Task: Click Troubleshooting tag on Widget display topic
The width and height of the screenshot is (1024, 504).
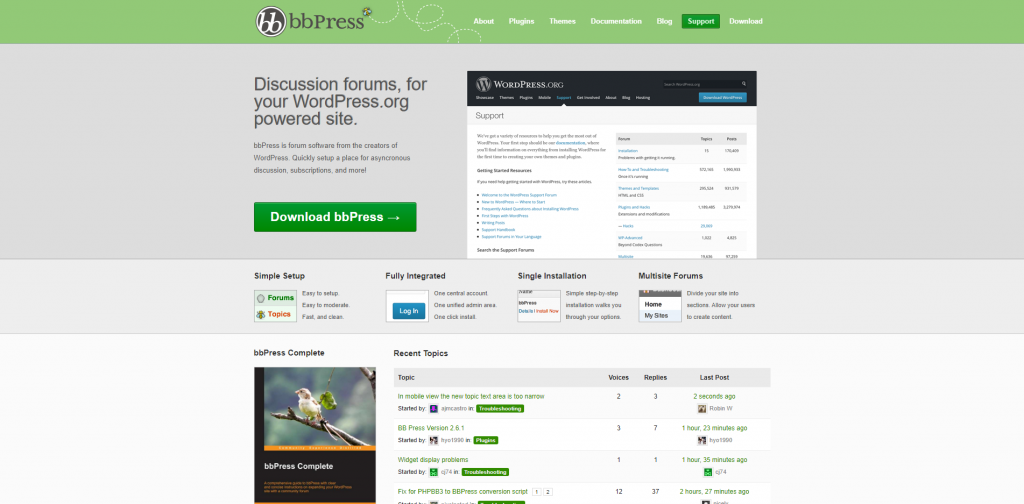Action: [485, 472]
